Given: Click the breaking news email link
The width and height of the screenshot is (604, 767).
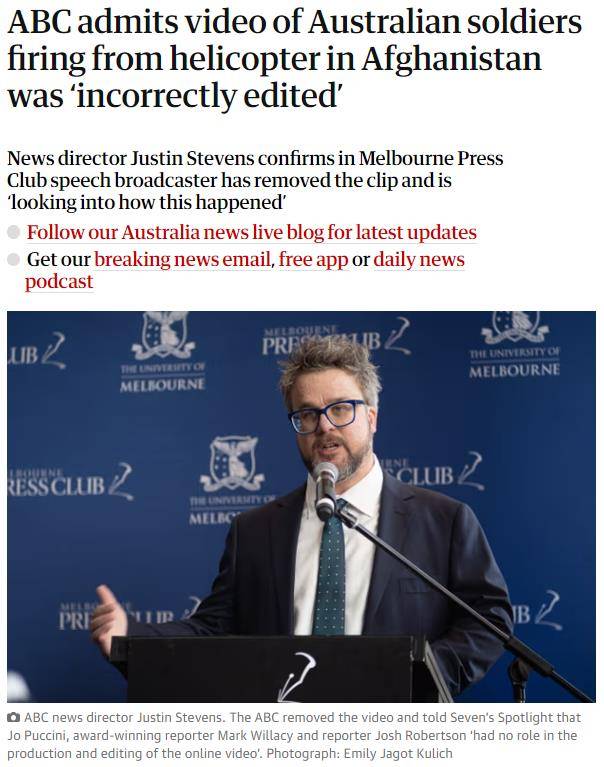Looking at the screenshot, I should point(182,259).
